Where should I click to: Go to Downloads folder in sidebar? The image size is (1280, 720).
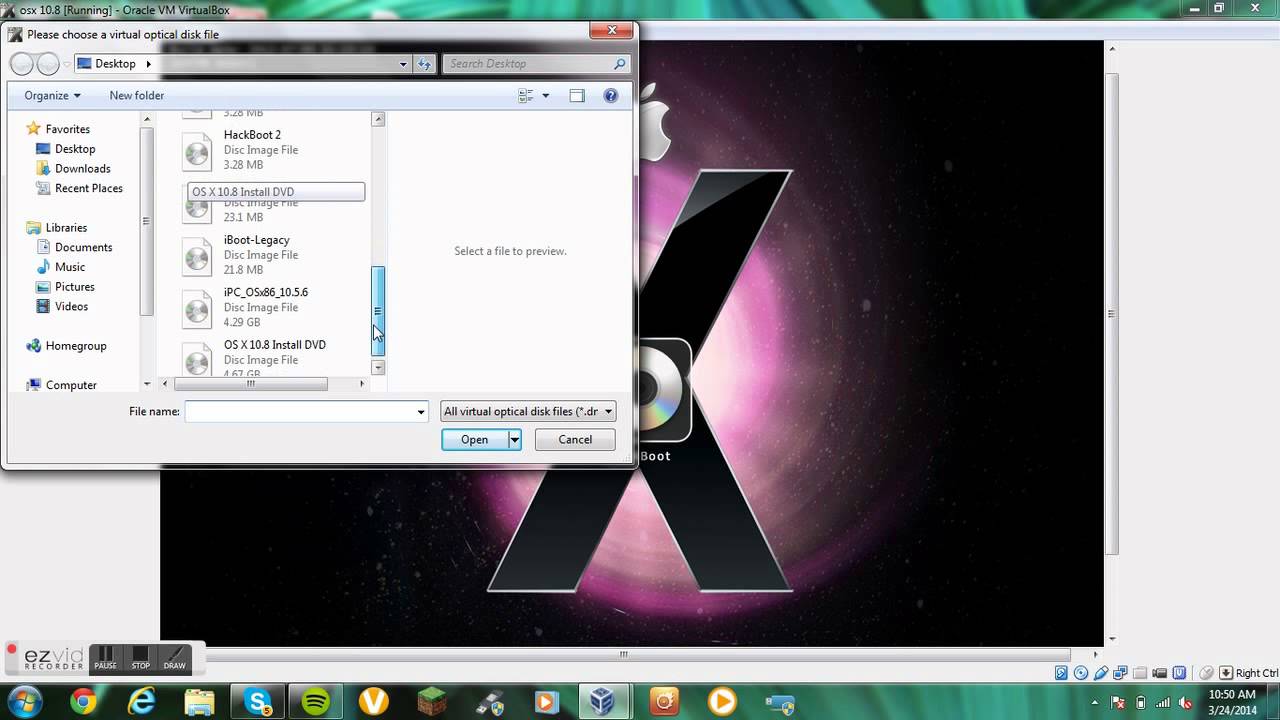[82, 169]
